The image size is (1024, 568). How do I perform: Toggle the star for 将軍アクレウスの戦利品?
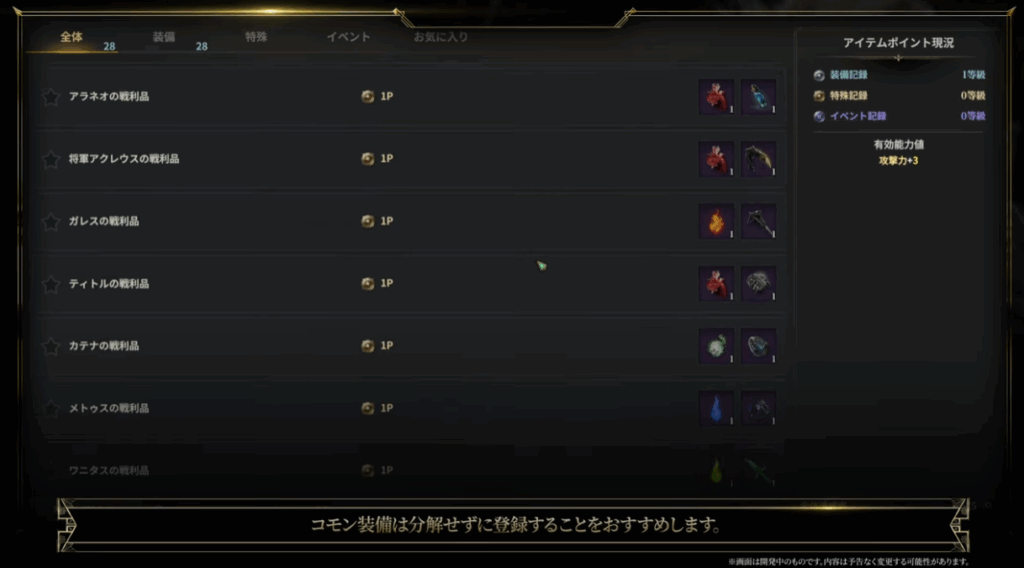[x=51, y=159]
